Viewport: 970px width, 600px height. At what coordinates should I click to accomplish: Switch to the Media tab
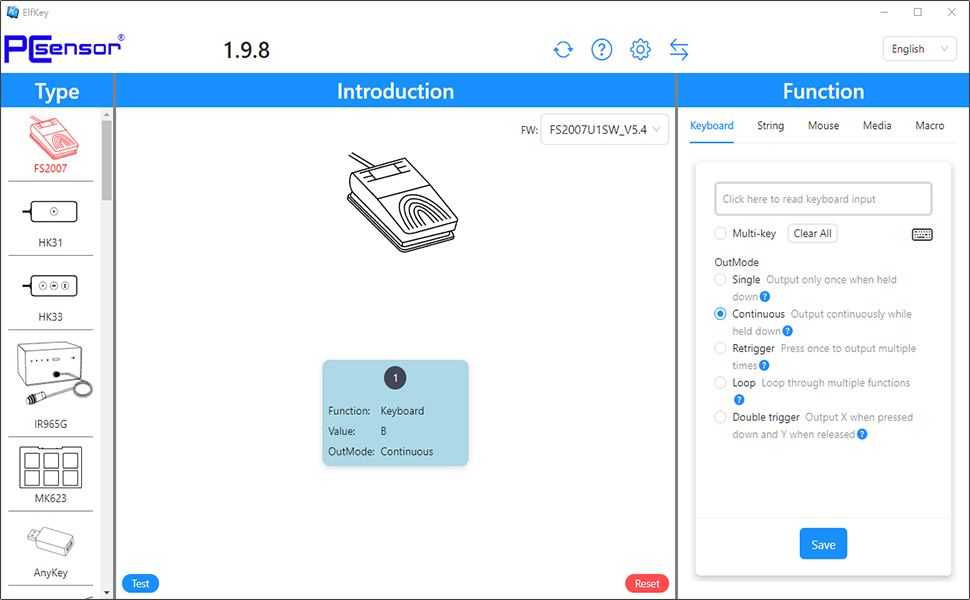point(877,126)
